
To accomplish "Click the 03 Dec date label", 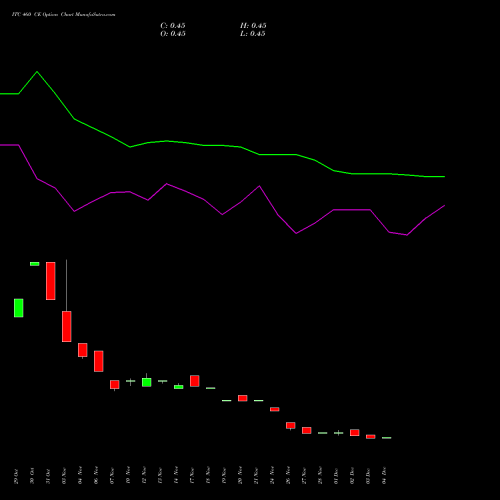I will coord(368,476).
